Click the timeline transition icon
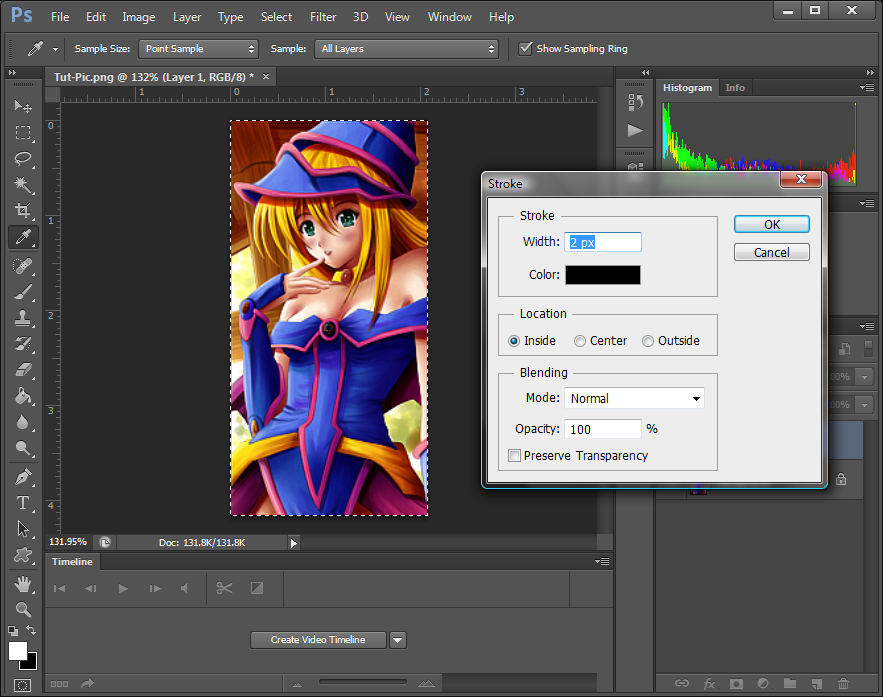The width and height of the screenshot is (883, 697). pyautogui.click(x=257, y=588)
